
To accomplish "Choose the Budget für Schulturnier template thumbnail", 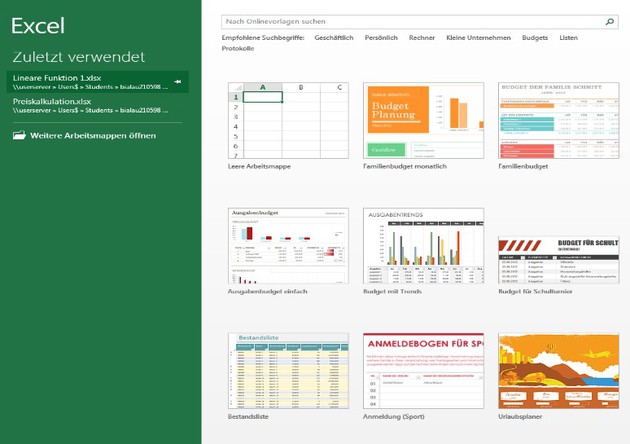I will click(558, 260).
